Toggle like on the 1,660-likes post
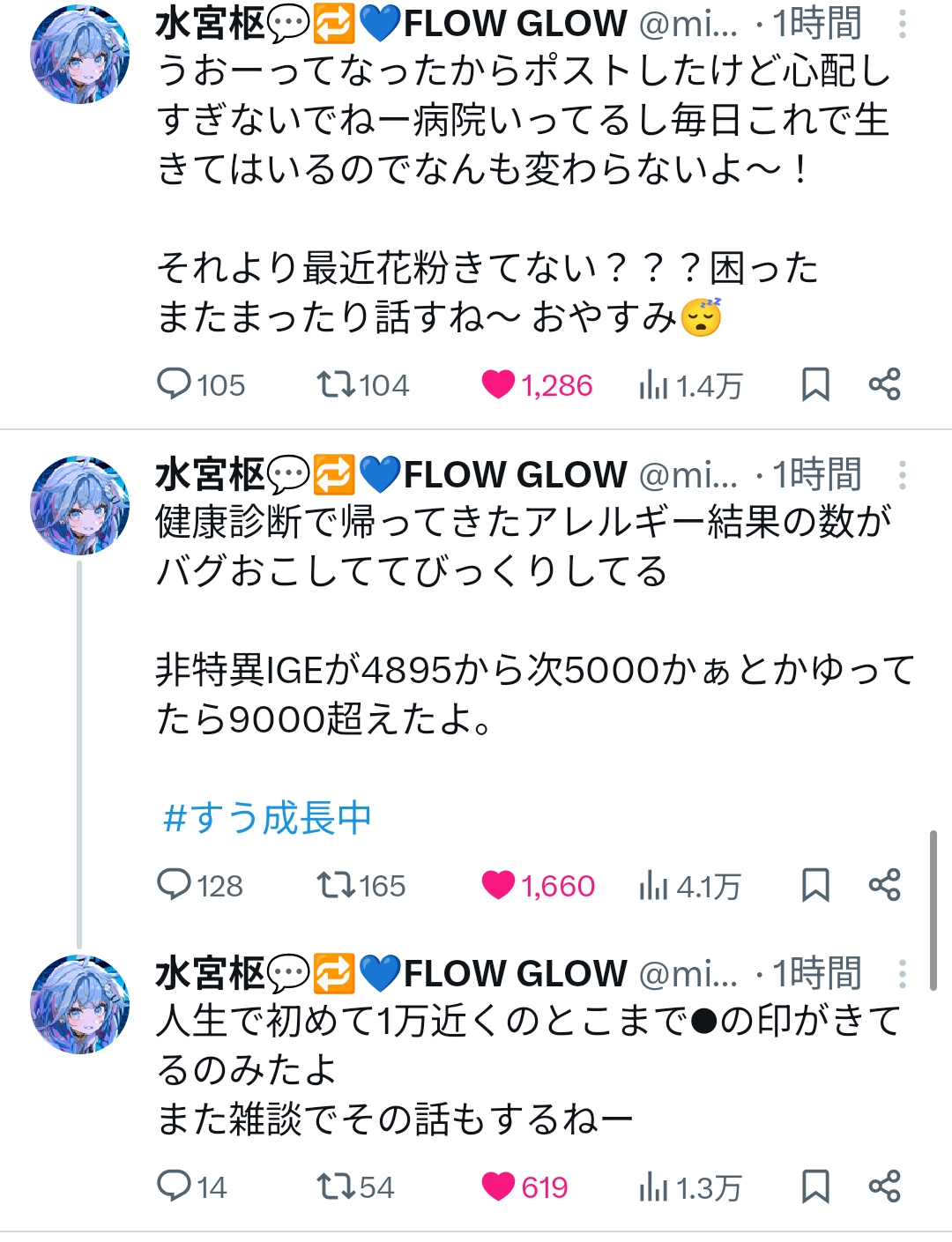This screenshot has height=1242, width=952. [x=538, y=885]
